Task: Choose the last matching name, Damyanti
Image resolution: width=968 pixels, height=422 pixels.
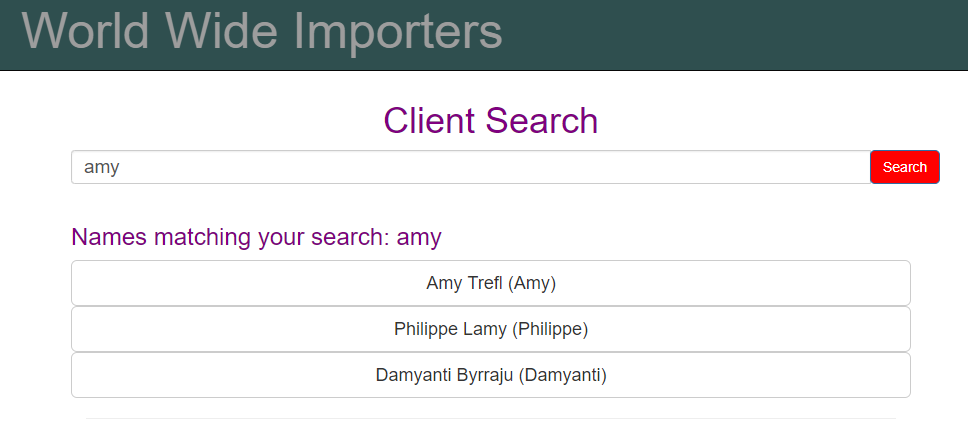Action: point(491,375)
